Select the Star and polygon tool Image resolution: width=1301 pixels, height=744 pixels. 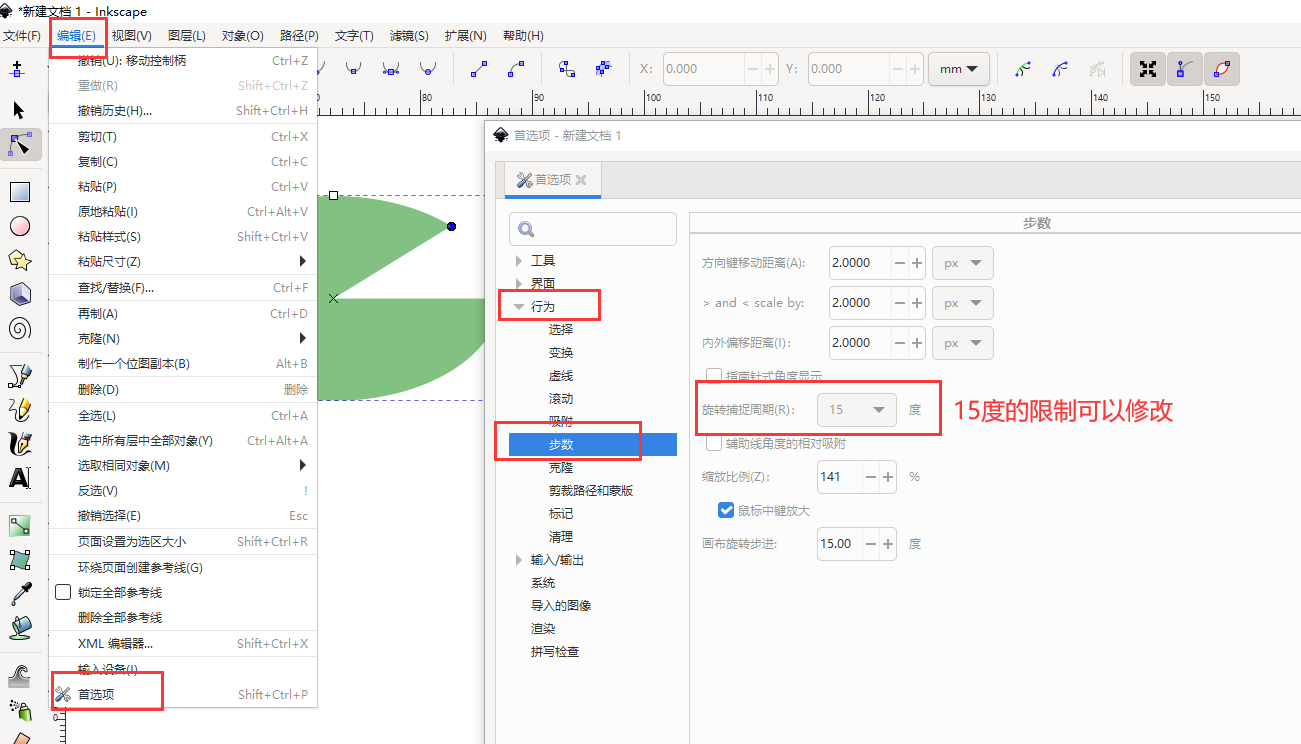click(x=19, y=260)
